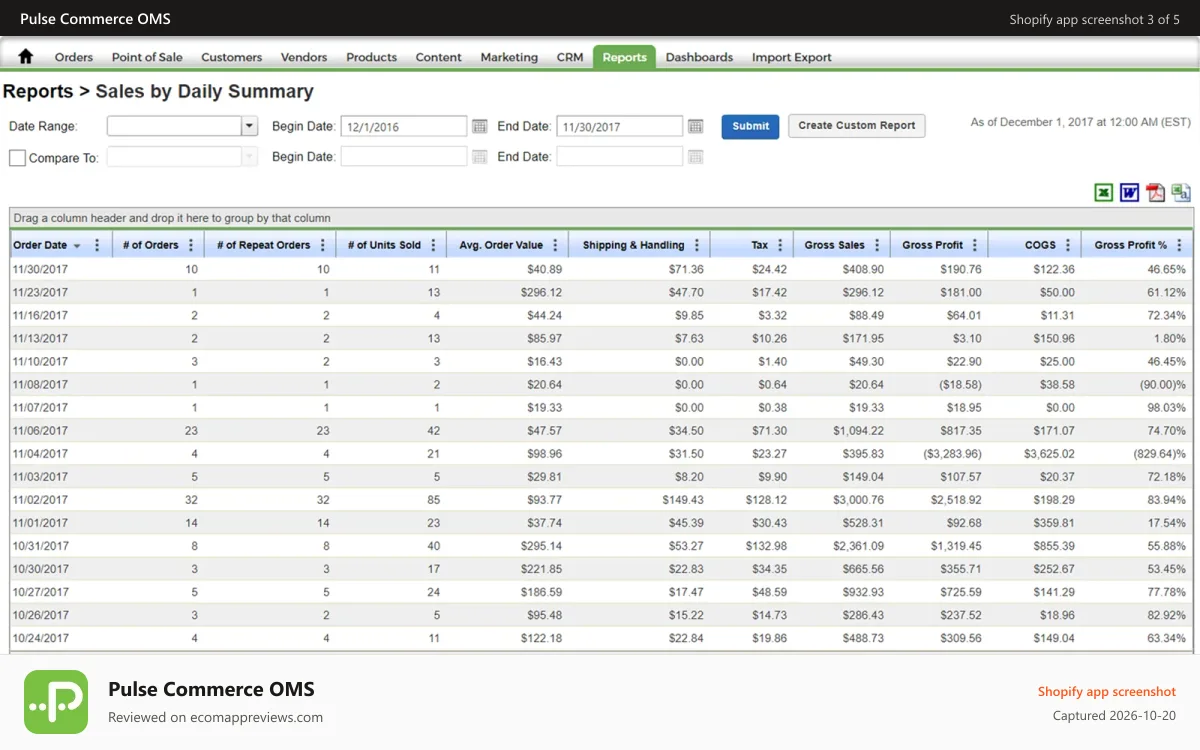Viewport: 1200px width, 750px height.
Task: Expand the Compare To range dropdown
Action: point(250,157)
